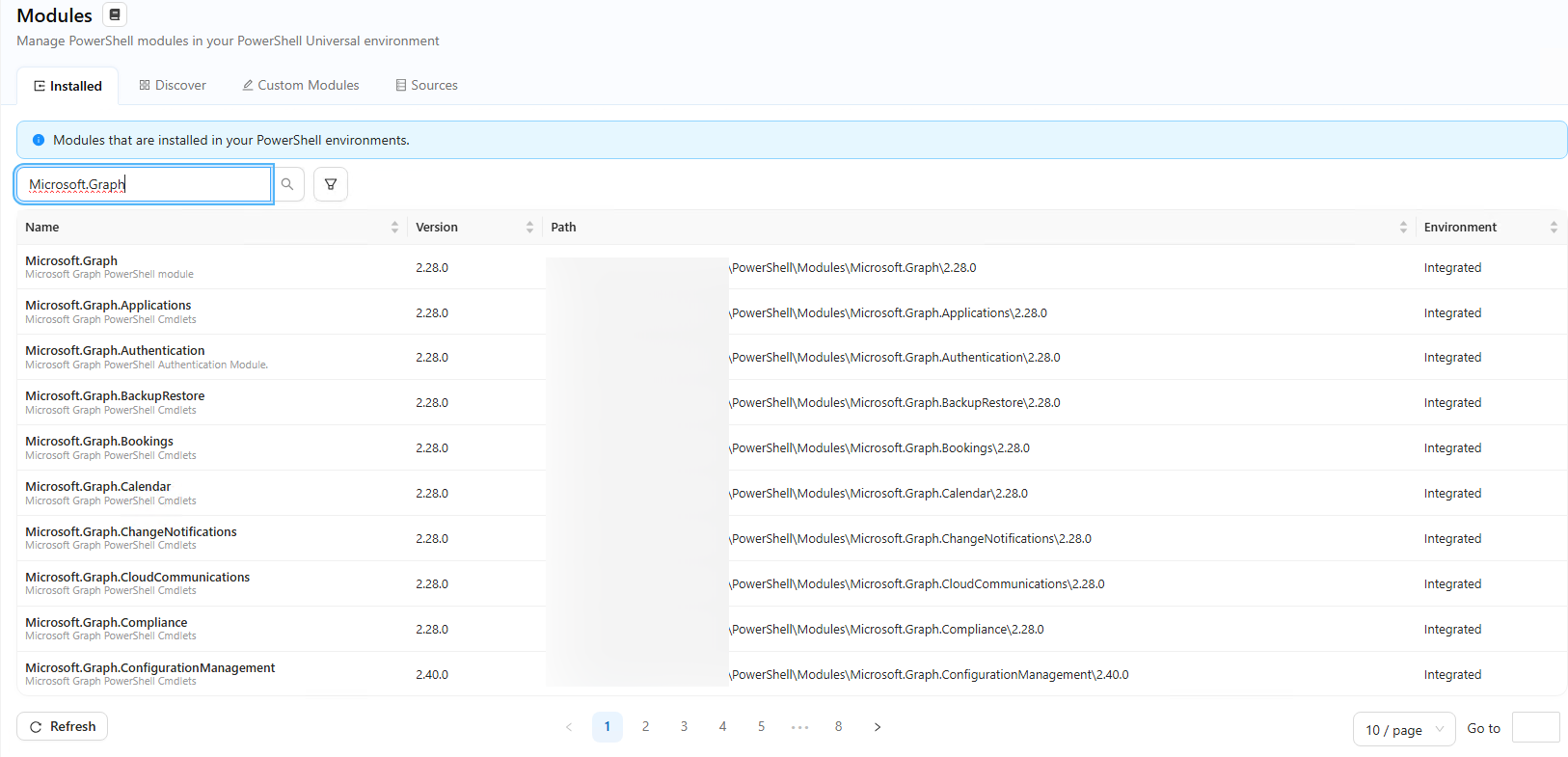Select Microsoft.Graph.Applications module name
Image resolution: width=1568 pixels, height=757 pixels.
pyautogui.click(x=108, y=306)
